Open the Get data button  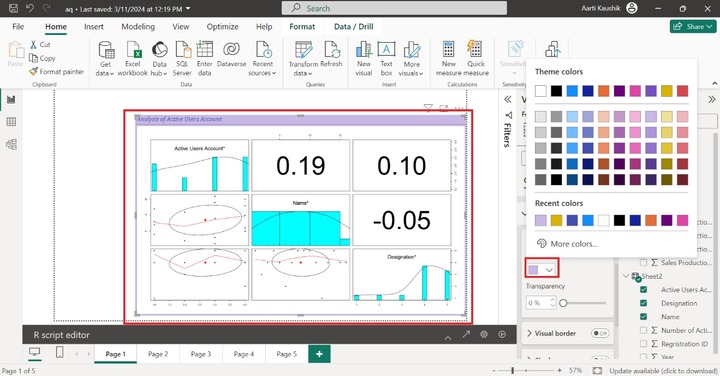tap(106, 58)
